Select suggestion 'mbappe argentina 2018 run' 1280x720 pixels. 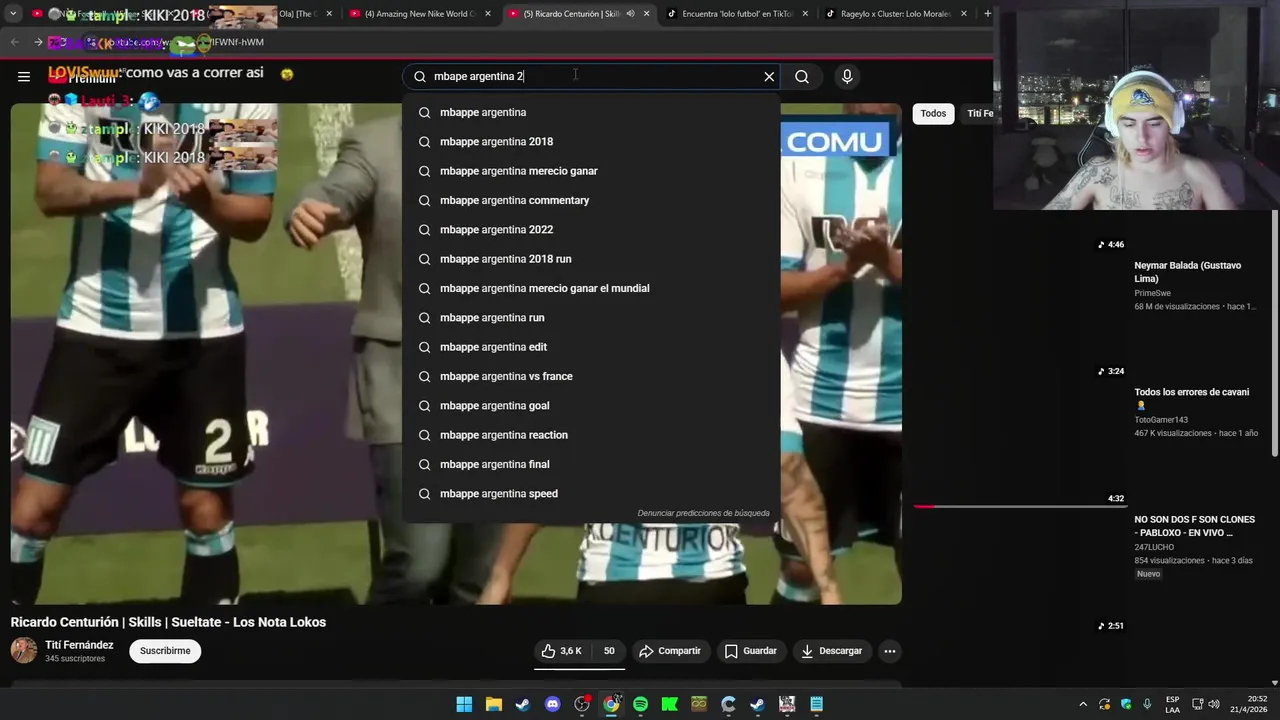pos(591,259)
